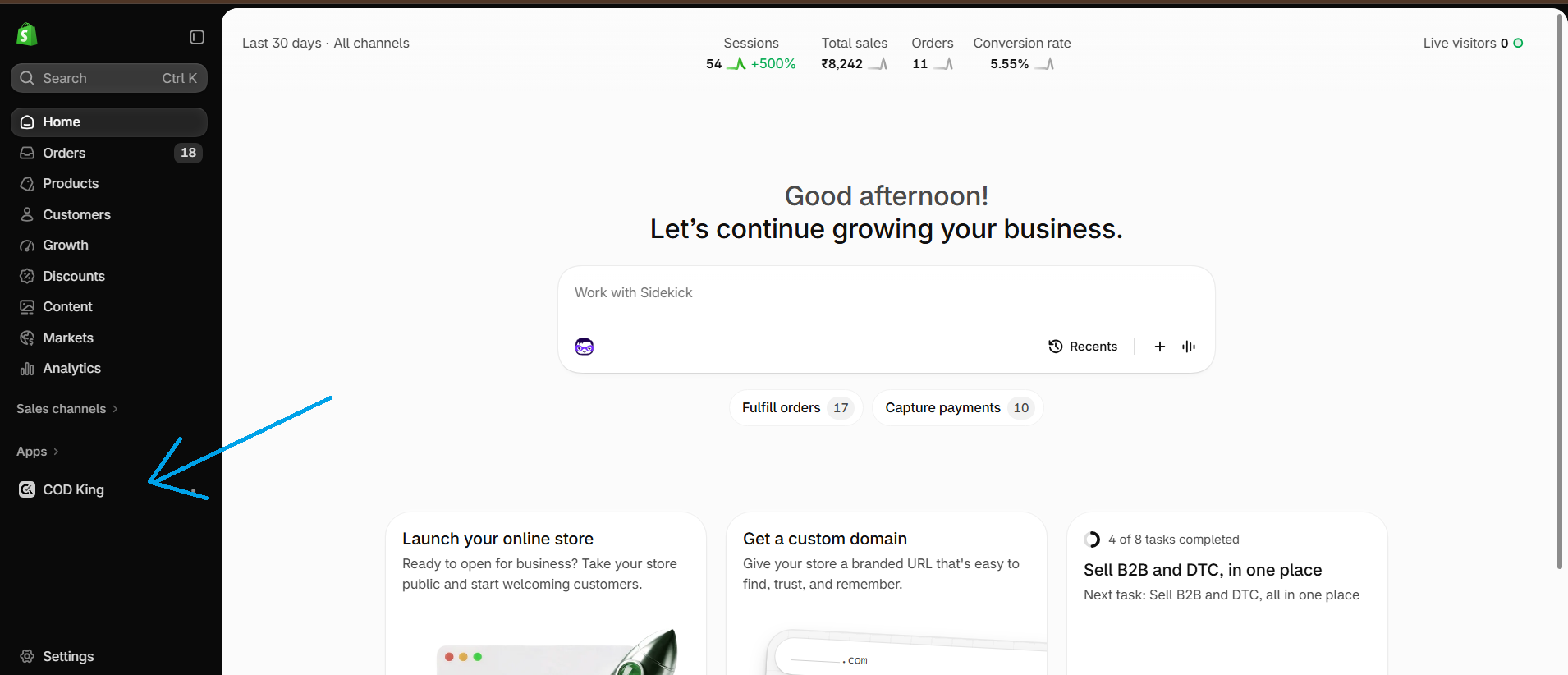Click the Shopify logo icon
The width and height of the screenshot is (1568, 675).
27,34
